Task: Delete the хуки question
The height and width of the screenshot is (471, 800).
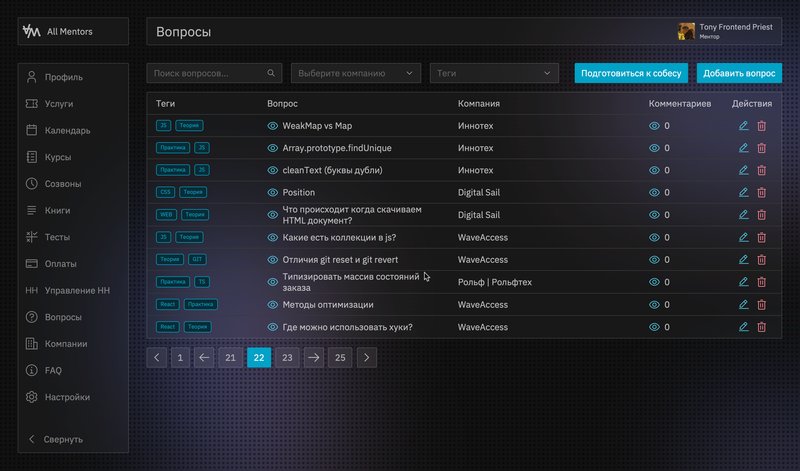Action: (761, 327)
